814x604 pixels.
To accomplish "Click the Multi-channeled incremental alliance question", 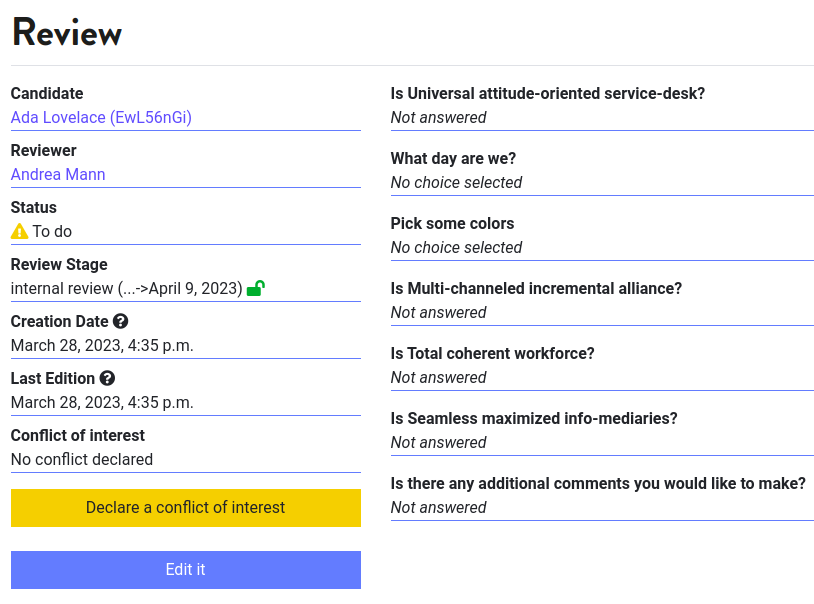I will (x=536, y=288).
